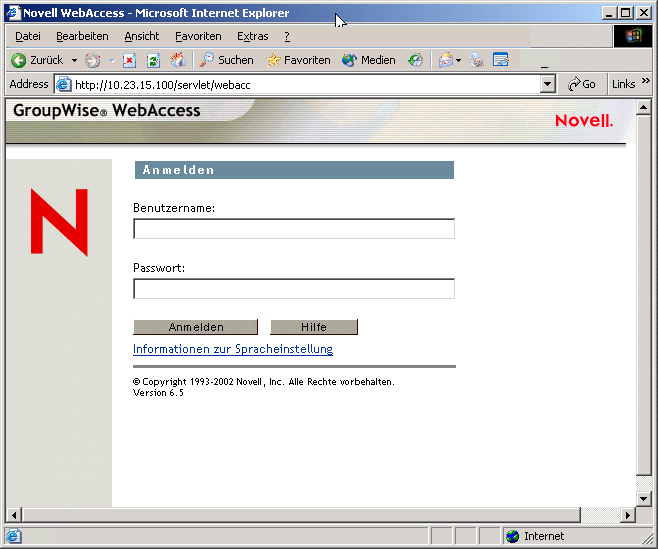Close the Internet Explorer window
Image resolution: width=658 pixels, height=549 pixels.
[x=644, y=13]
